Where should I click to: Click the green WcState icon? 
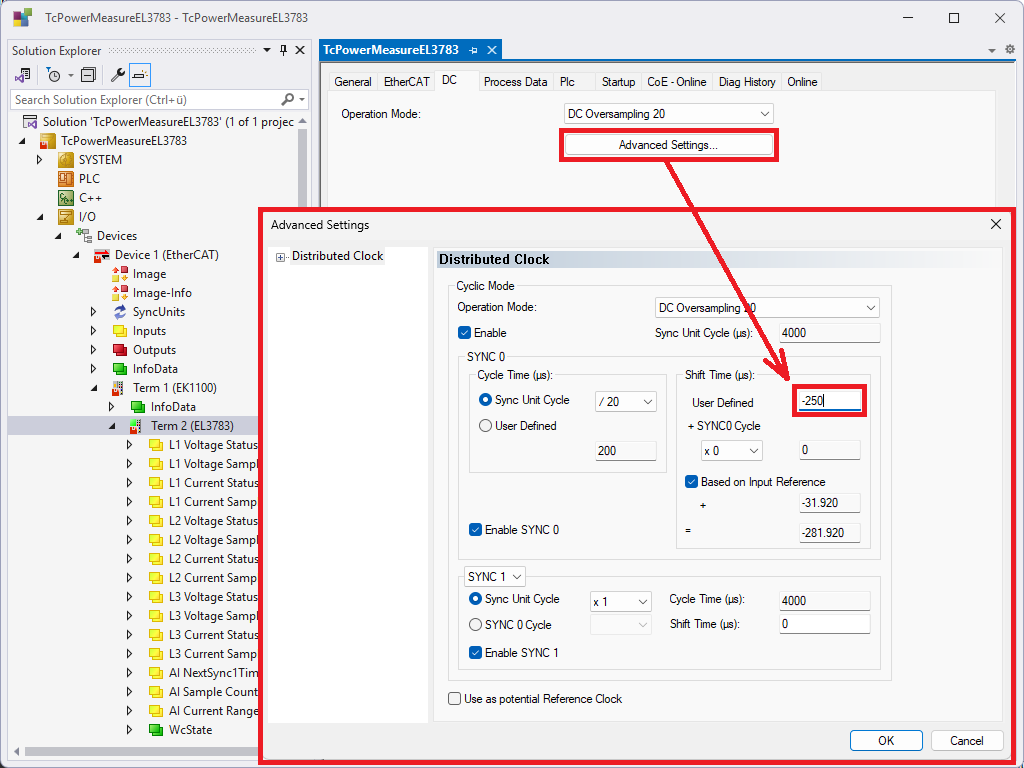pos(155,729)
